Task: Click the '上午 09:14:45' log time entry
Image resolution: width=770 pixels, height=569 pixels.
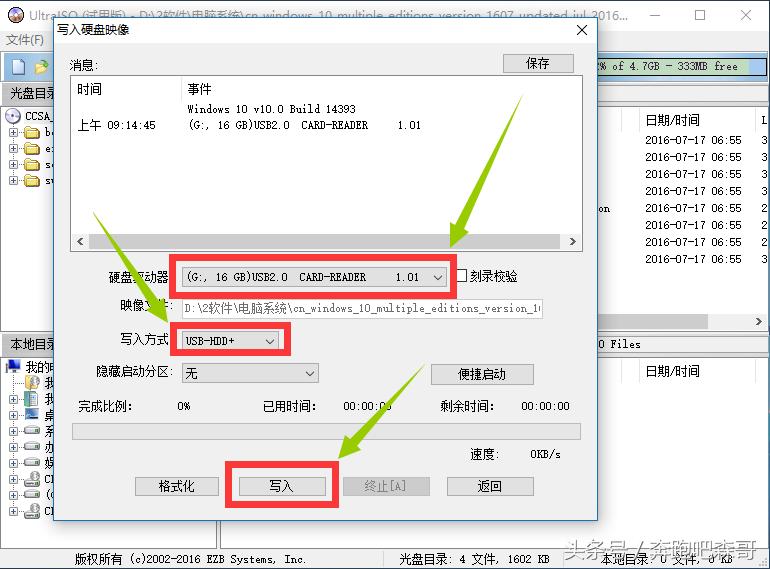Action: tap(117, 125)
